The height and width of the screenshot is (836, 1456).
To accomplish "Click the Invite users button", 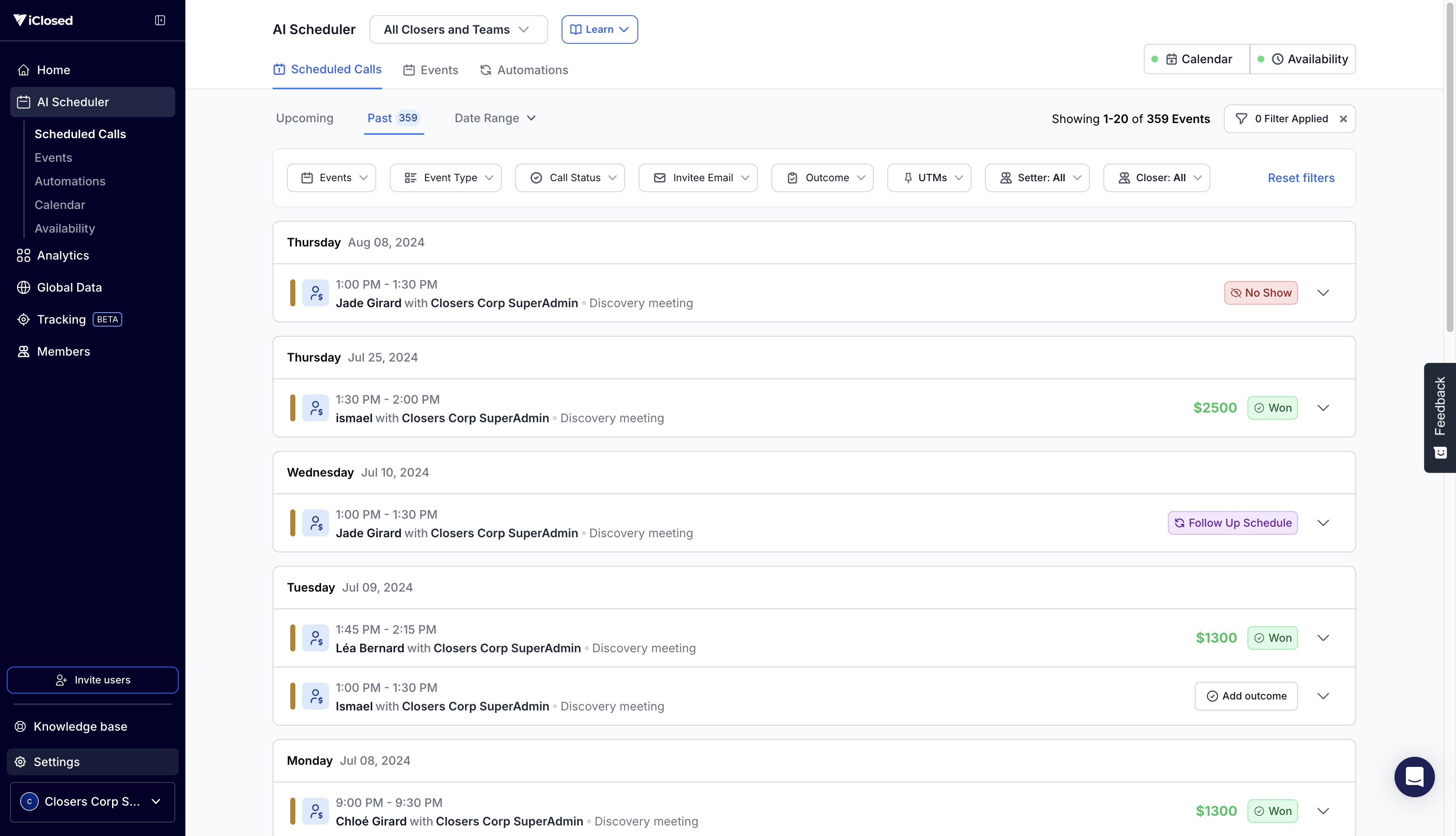I will (92, 680).
